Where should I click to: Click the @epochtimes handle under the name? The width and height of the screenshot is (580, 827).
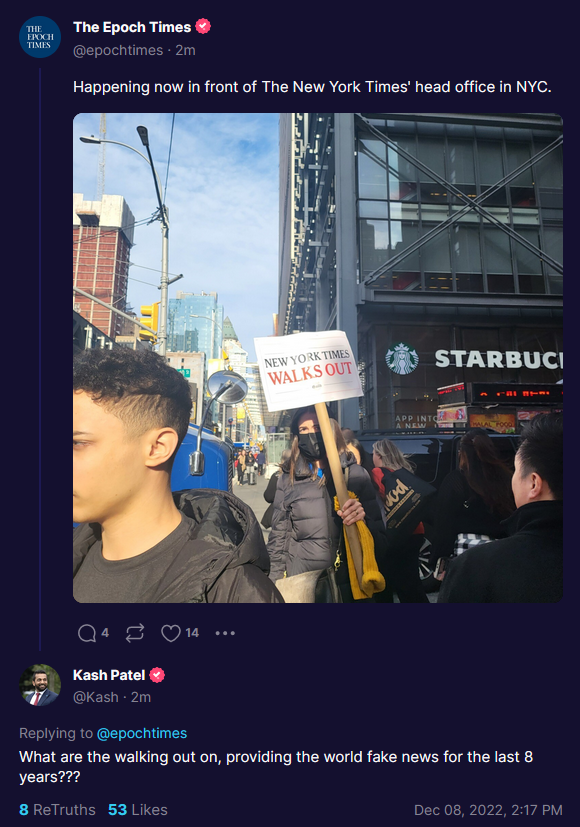click(x=118, y=50)
